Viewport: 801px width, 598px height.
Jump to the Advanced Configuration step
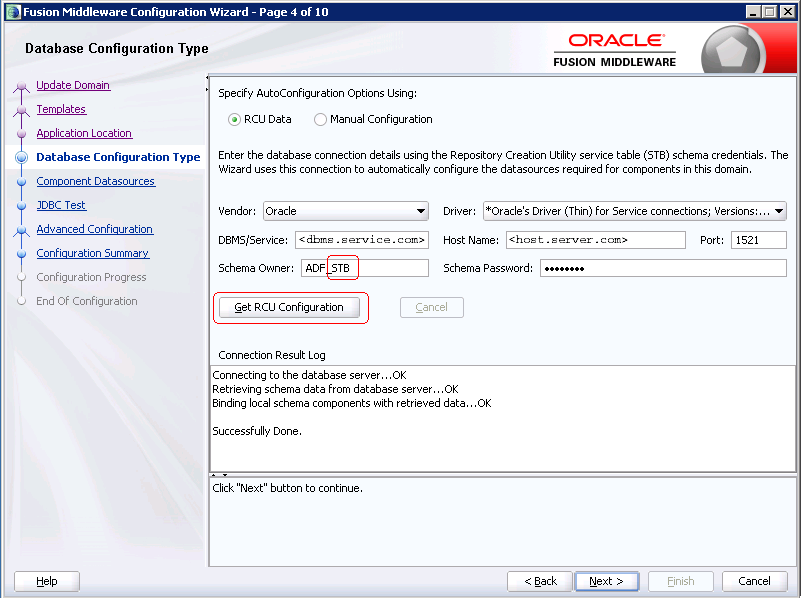[95, 229]
